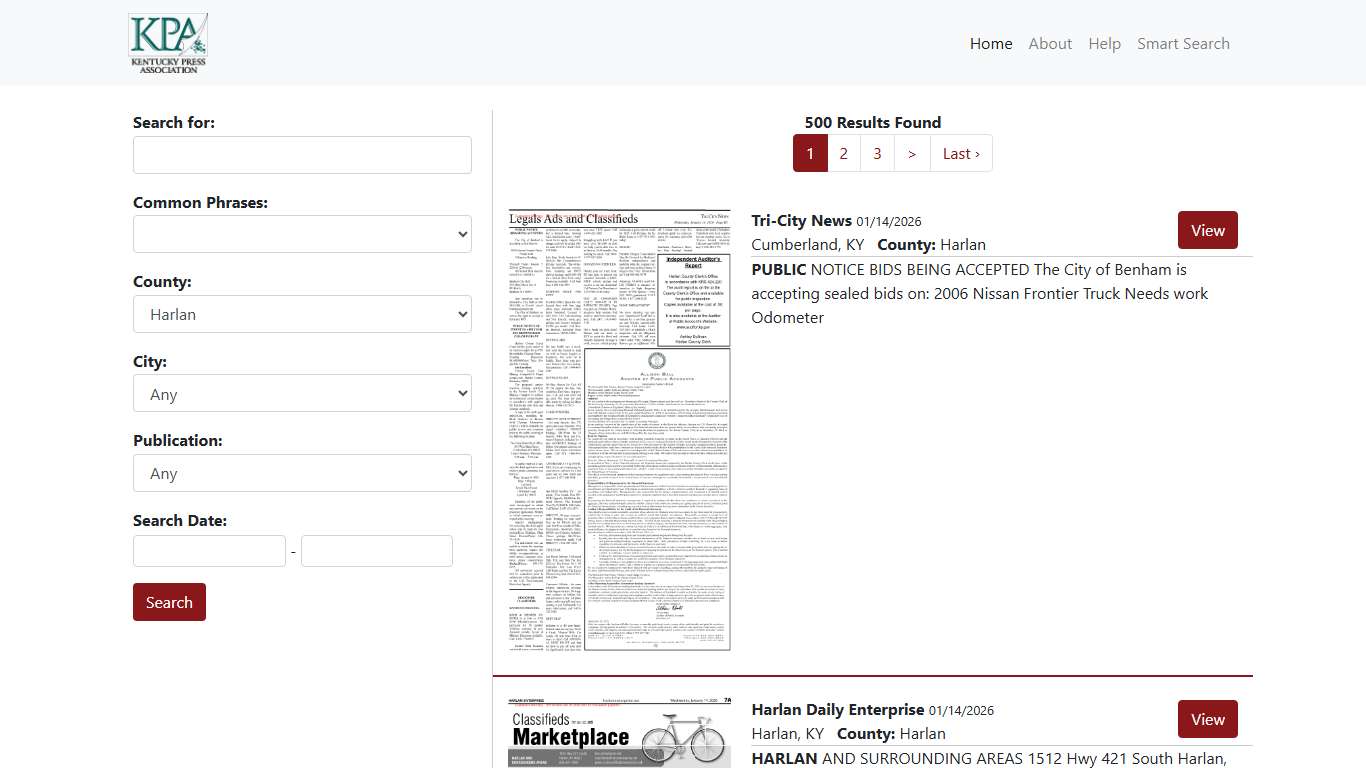Open the Publication dropdown
The height and width of the screenshot is (768, 1366).
point(302,472)
